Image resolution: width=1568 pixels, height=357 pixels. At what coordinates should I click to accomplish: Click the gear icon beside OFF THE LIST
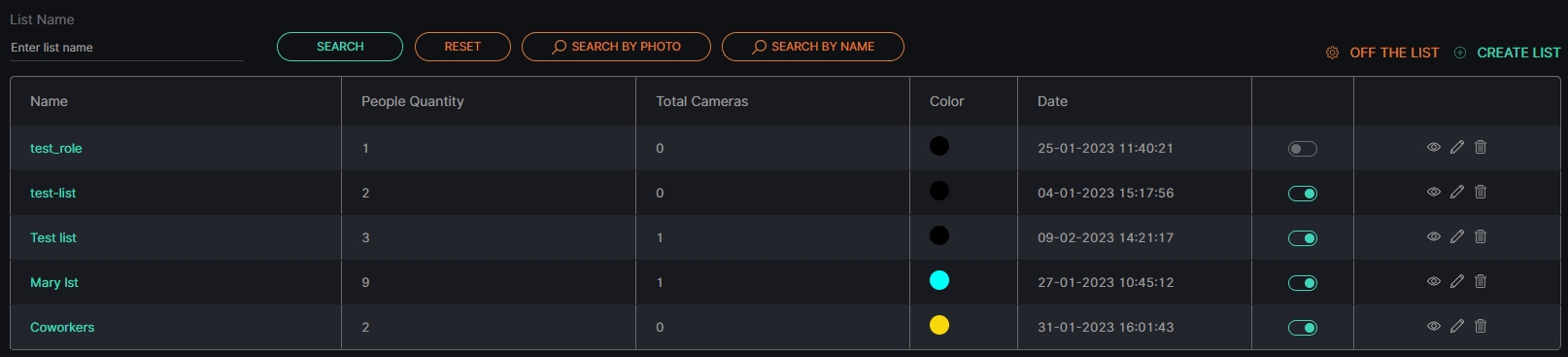click(x=1332, y=53)
